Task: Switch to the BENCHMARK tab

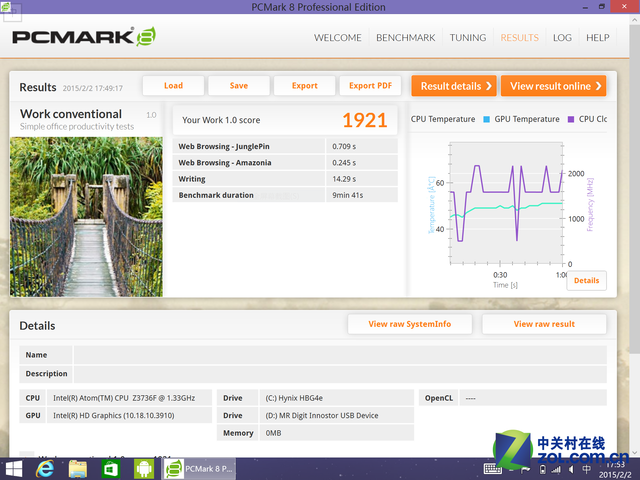Action: 405,38
